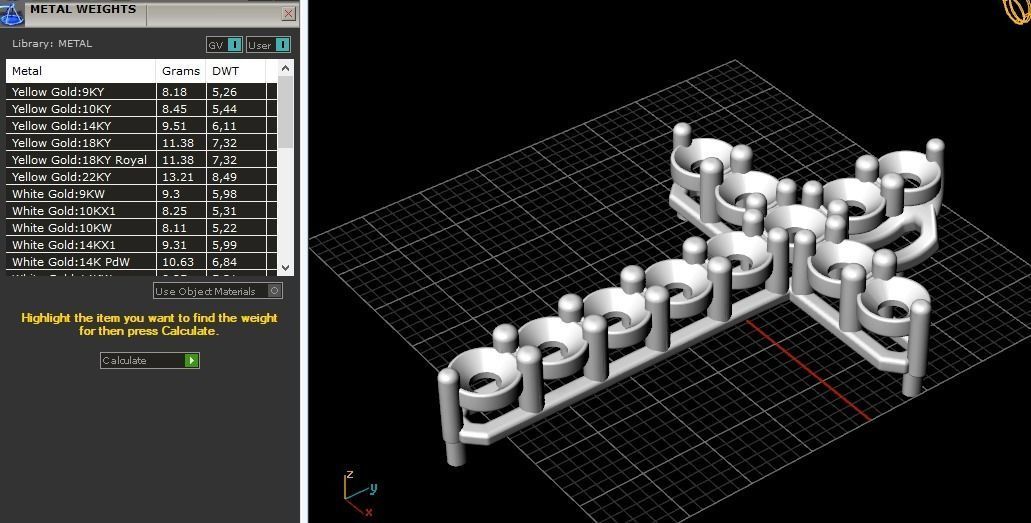Click the 8,49 DWT value
Image resolution: width=1031 pixels, height=523 pixels.
[224, 177]
